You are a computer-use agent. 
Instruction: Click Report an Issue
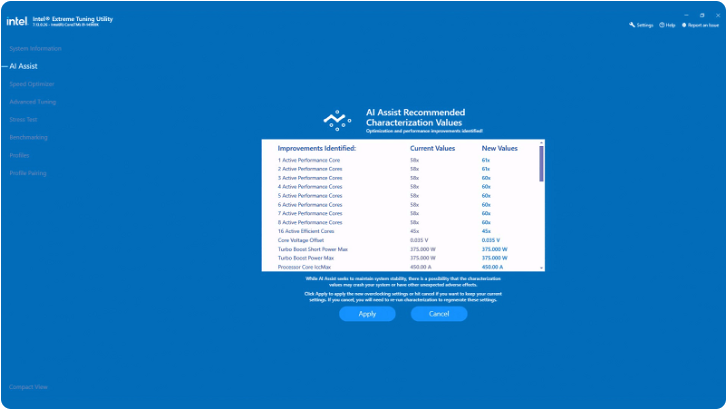pyautogui.click(x=701, y=25)
